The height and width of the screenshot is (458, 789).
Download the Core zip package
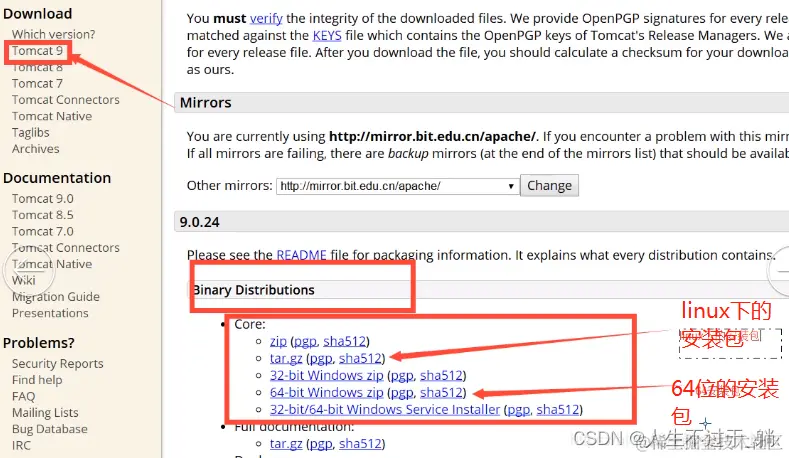coord(278,341)
